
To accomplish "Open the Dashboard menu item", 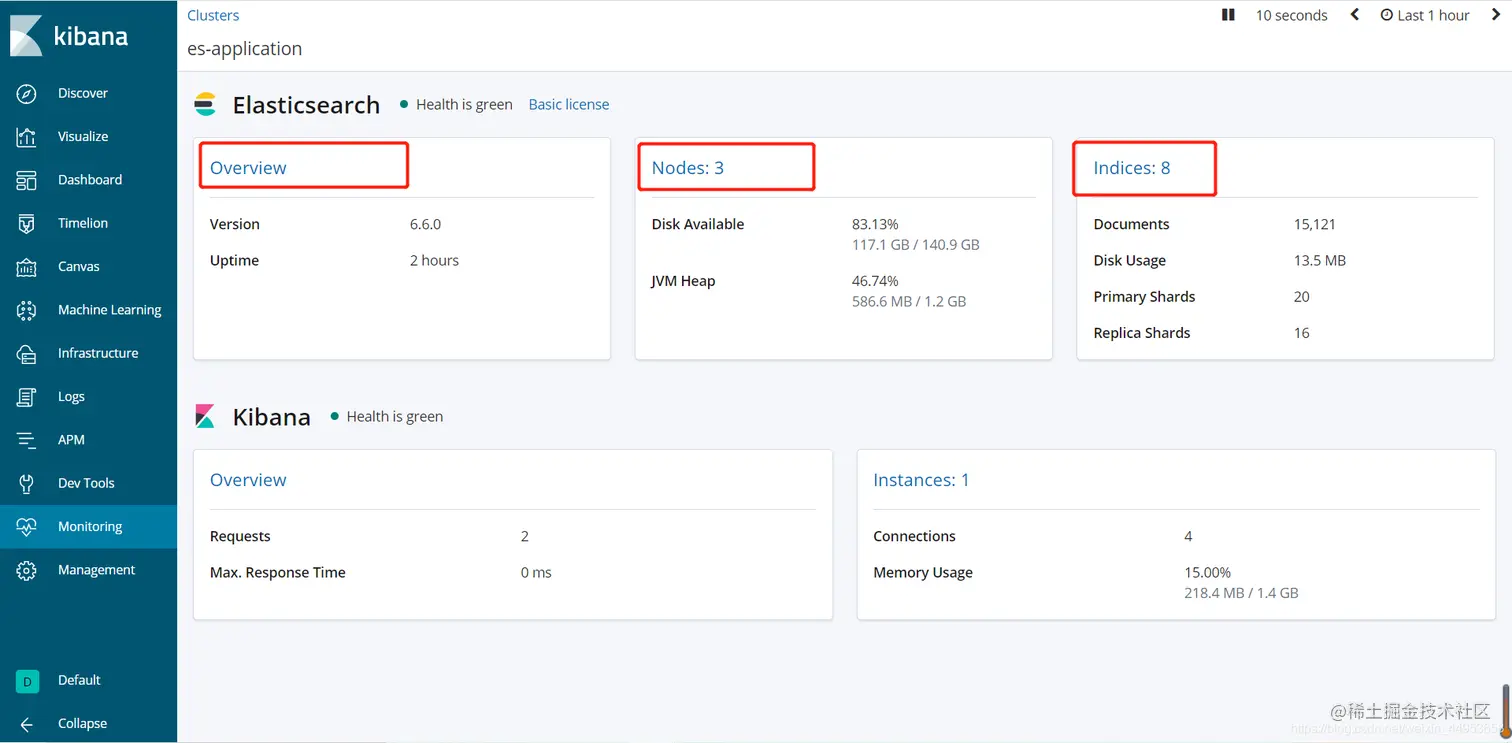I will click(x=90, y=180).
